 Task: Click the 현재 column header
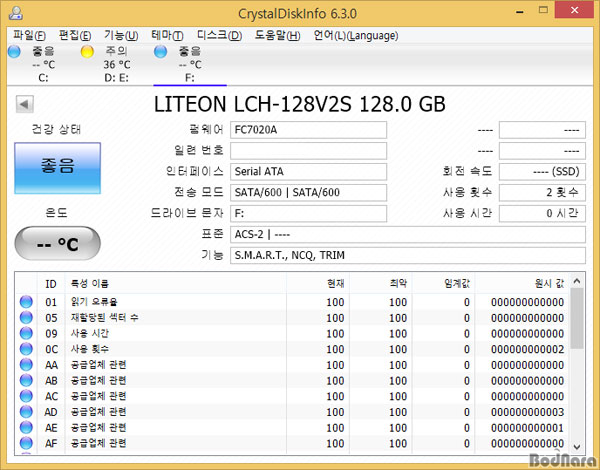click(318, 284)
